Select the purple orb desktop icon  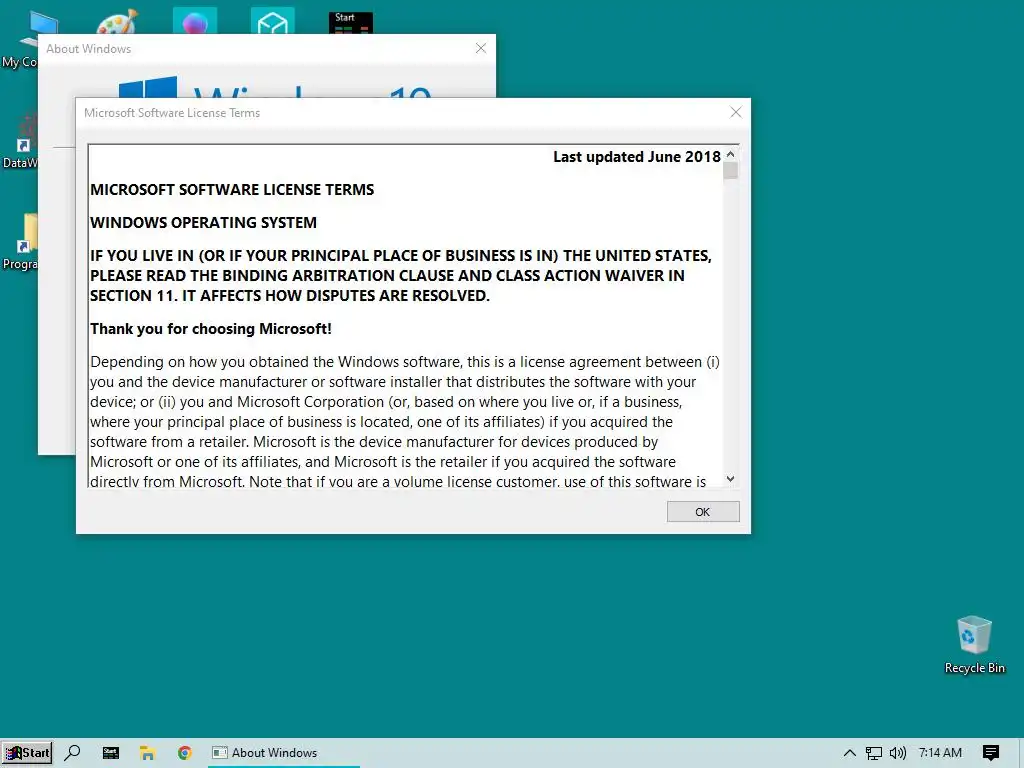[195, 21]
